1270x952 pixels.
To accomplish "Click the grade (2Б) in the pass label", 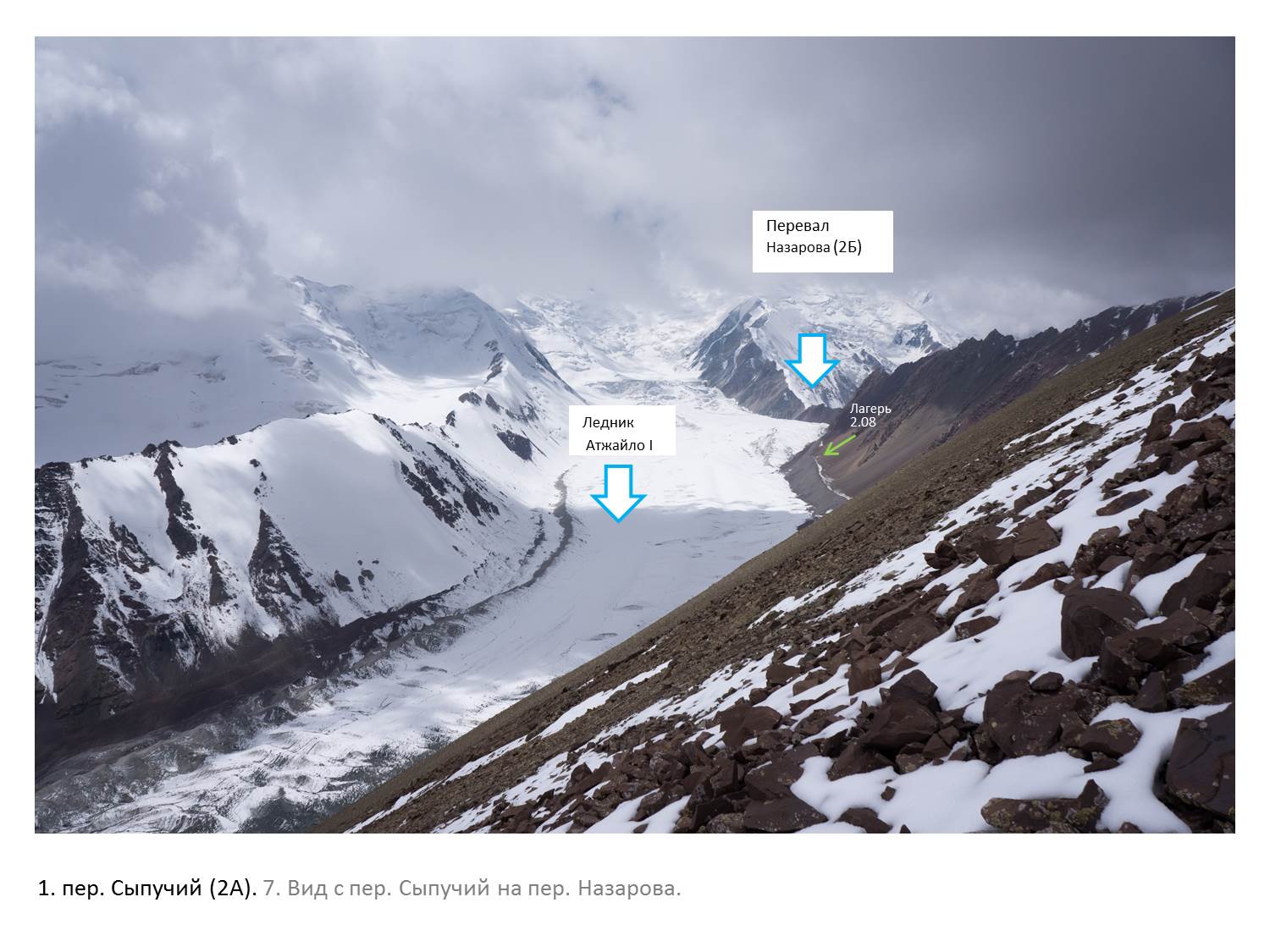I will pyautogui.click(x=847, y=248).
